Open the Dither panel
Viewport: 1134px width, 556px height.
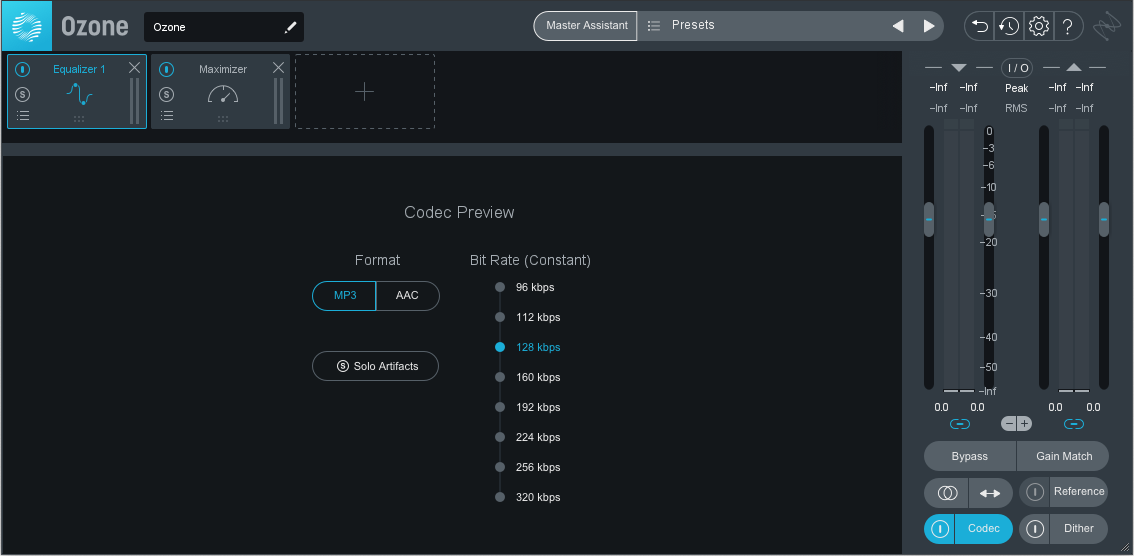[x=1079, y=529]
